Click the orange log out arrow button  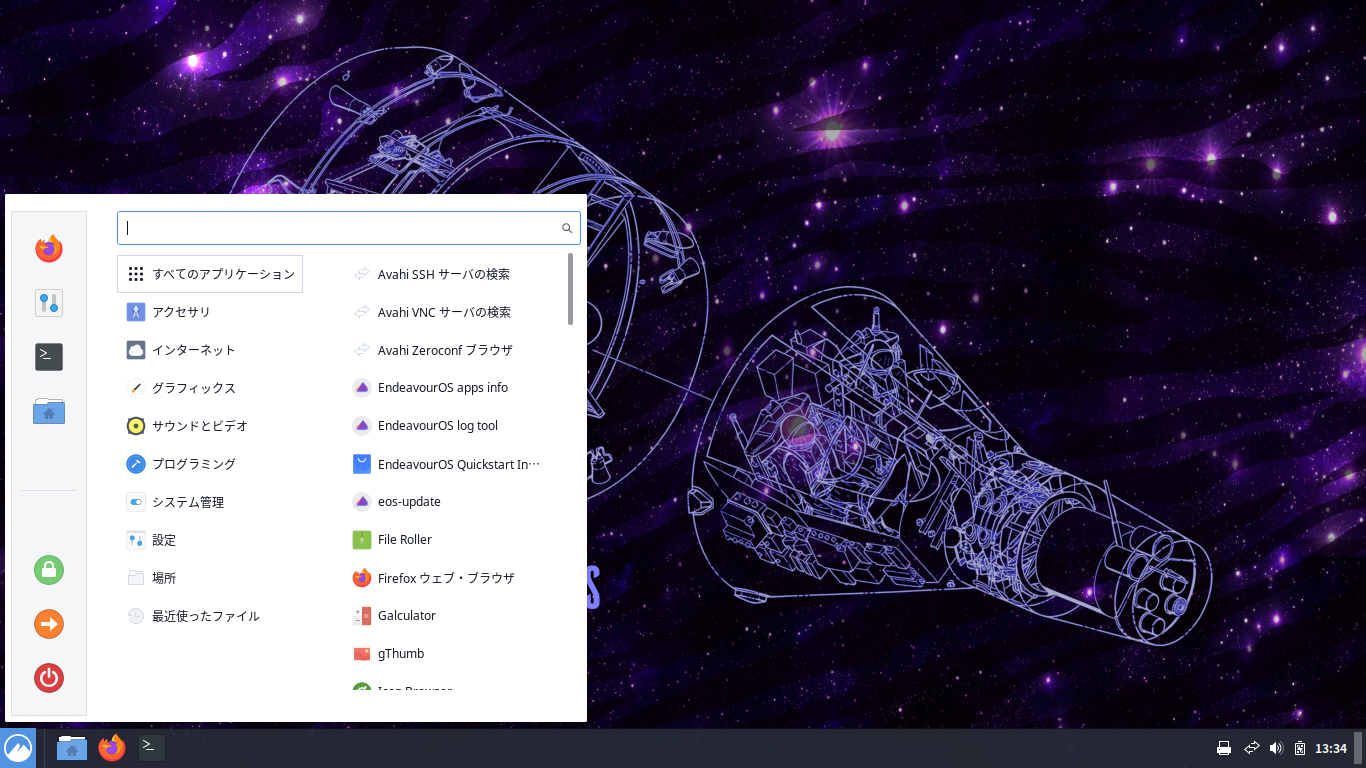49,624
